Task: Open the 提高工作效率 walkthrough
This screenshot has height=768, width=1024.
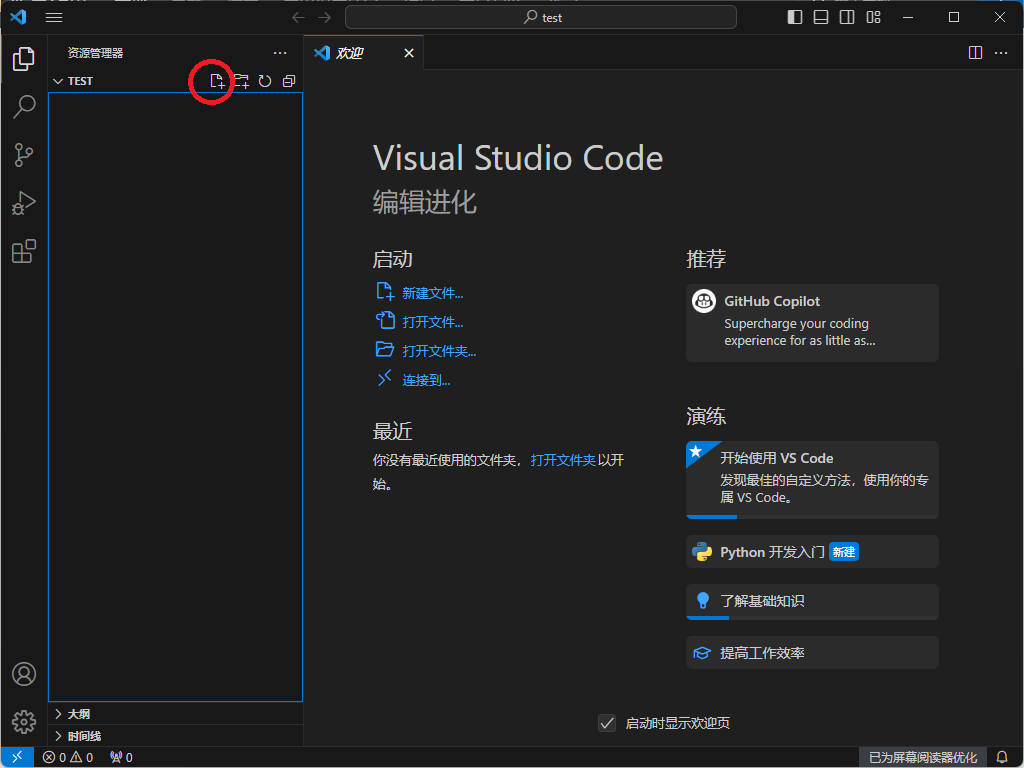Action: click(x=812, y=652)
